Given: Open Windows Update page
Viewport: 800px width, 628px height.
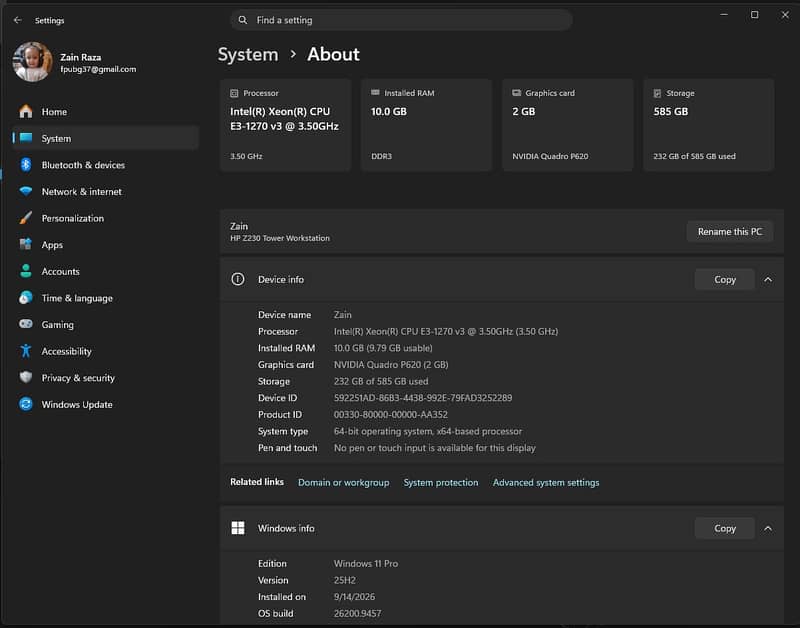Looking at the screenshot, I should coord(106,404).
